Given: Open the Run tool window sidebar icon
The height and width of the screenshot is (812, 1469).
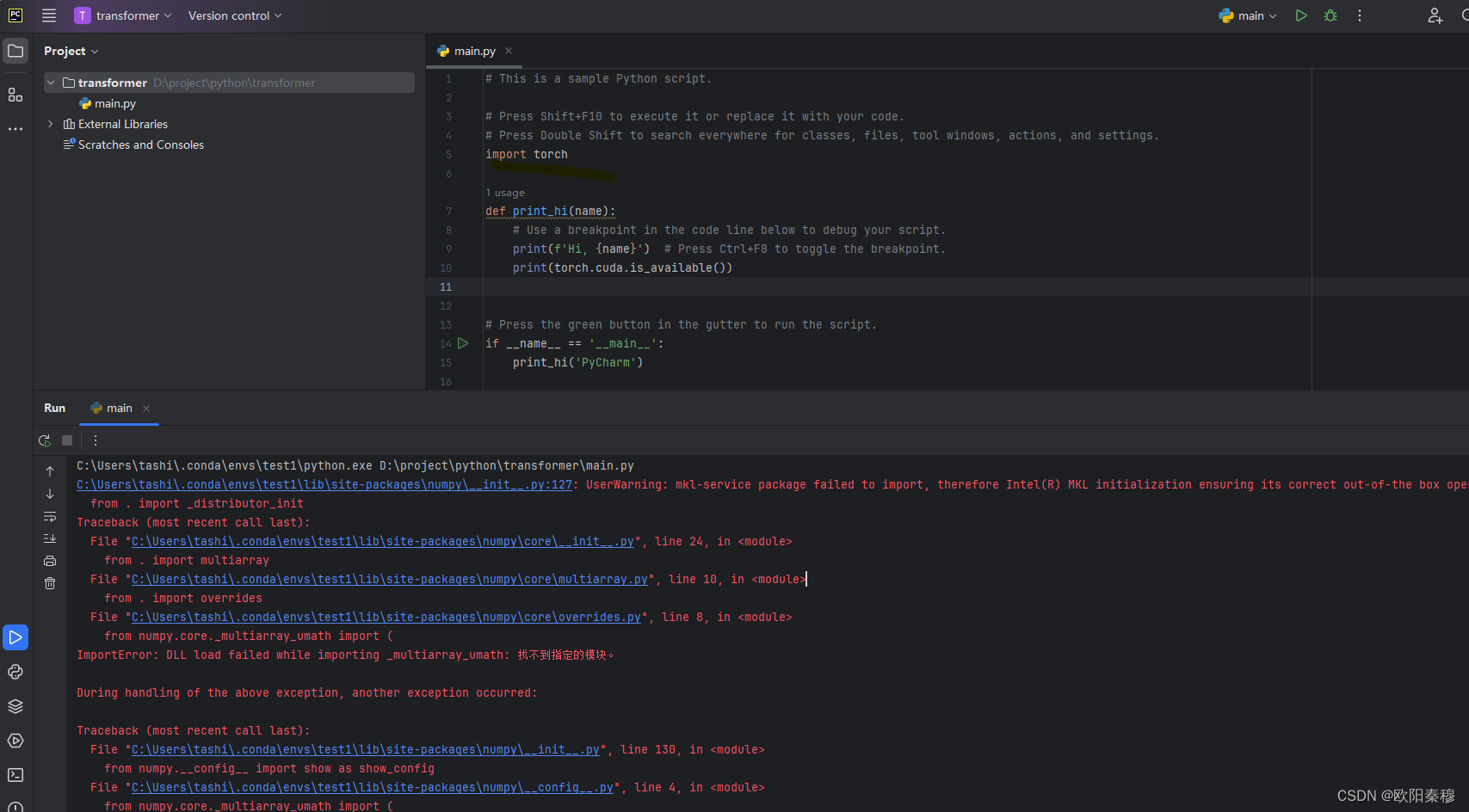Looking at the screenshot, I should tap(15, 637).
